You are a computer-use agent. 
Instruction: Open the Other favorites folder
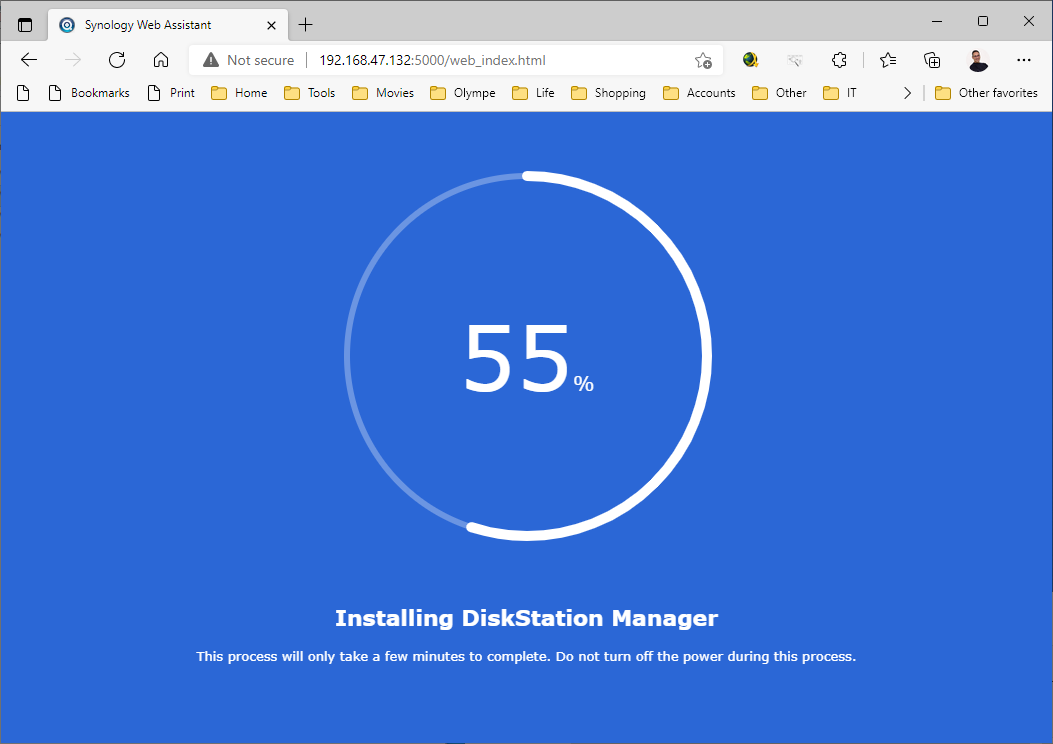(x=987, y=93)
